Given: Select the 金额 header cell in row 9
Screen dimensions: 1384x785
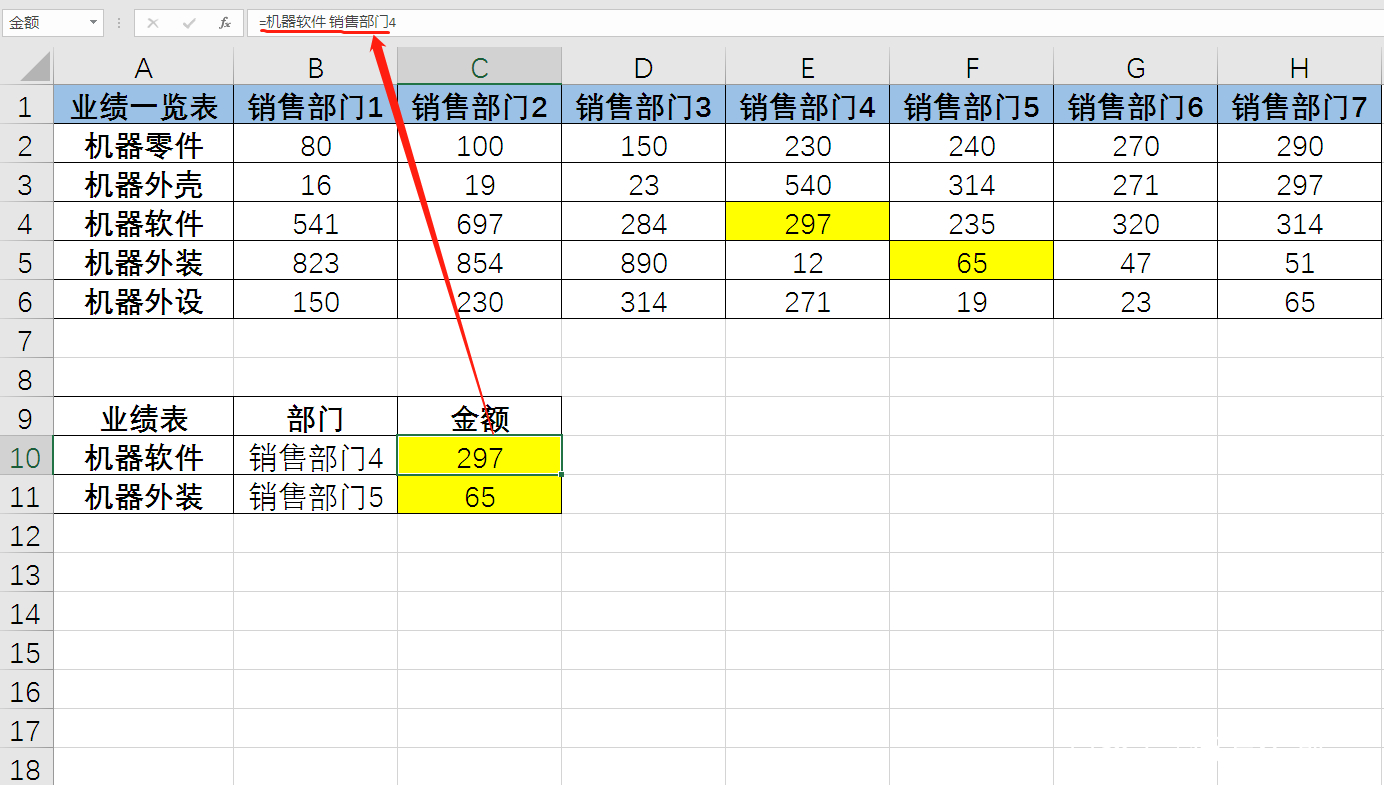Looking at the screenshot, I should coord(479,417).
